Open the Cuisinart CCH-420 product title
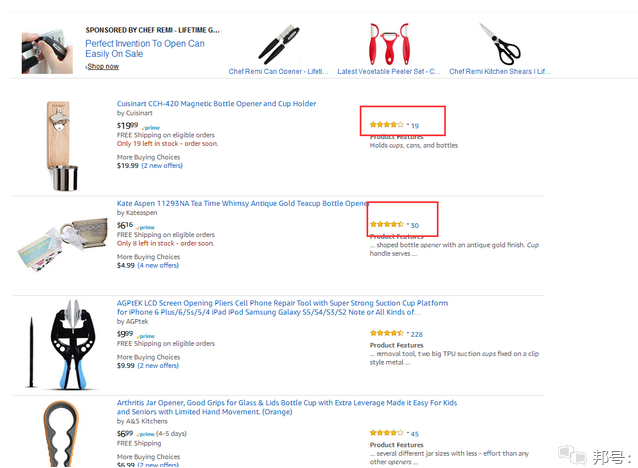Image resolution: width=638 pixels, height=468 pixels. 216,104
